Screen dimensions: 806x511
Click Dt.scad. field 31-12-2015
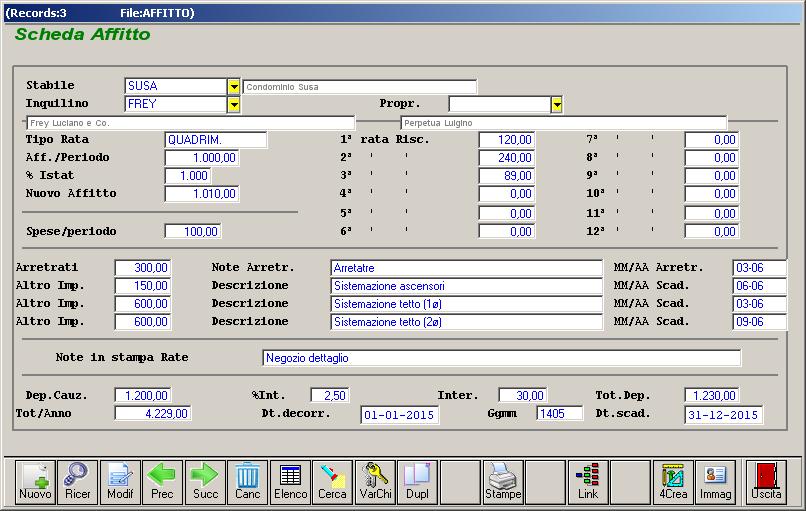[724, 415]
